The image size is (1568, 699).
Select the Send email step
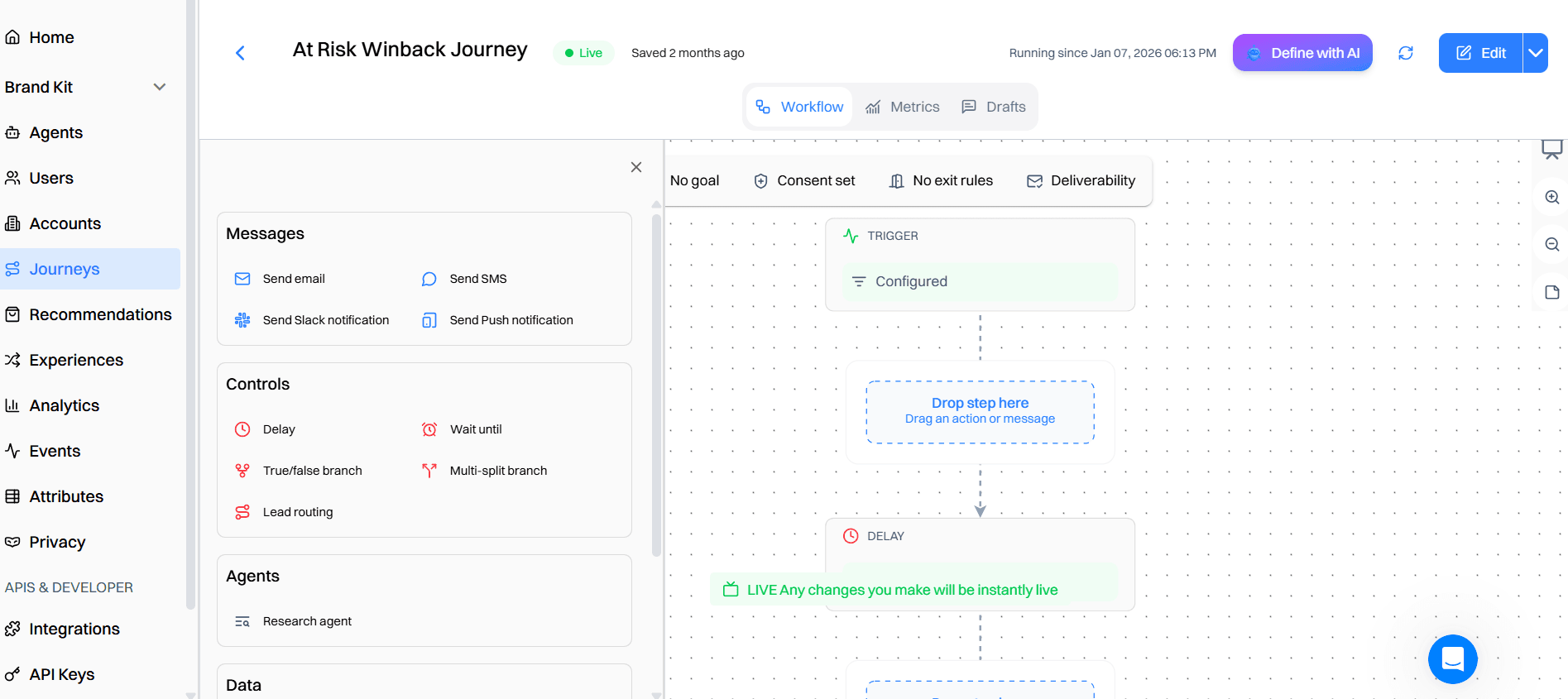293,279
